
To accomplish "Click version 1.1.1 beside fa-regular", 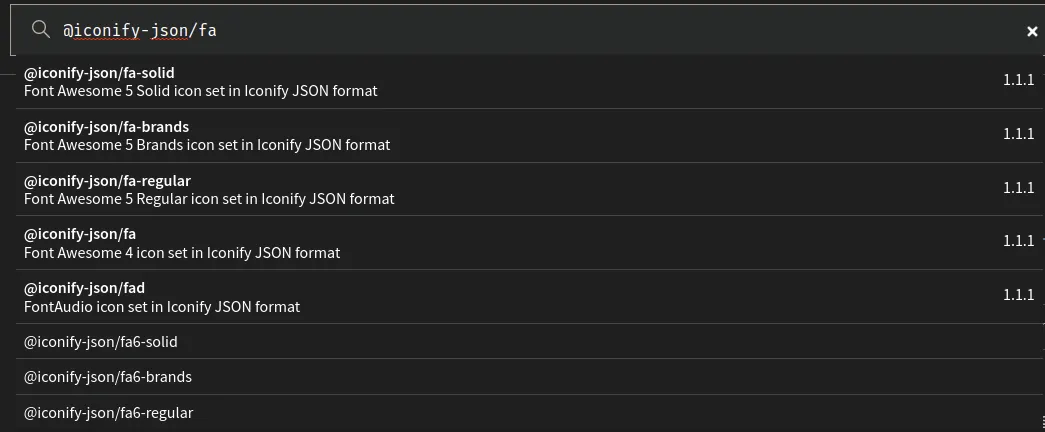I will click(1018, 188).
